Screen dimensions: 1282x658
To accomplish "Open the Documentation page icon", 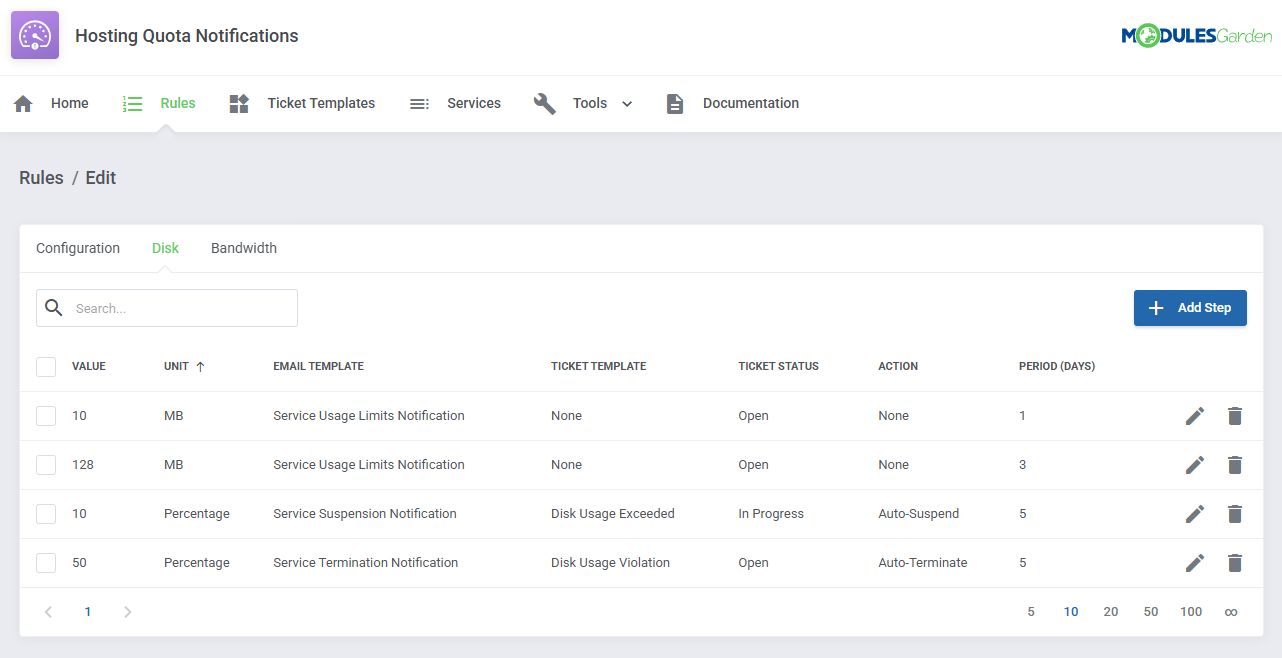I will pyautogui.click(x=675, y=102).
